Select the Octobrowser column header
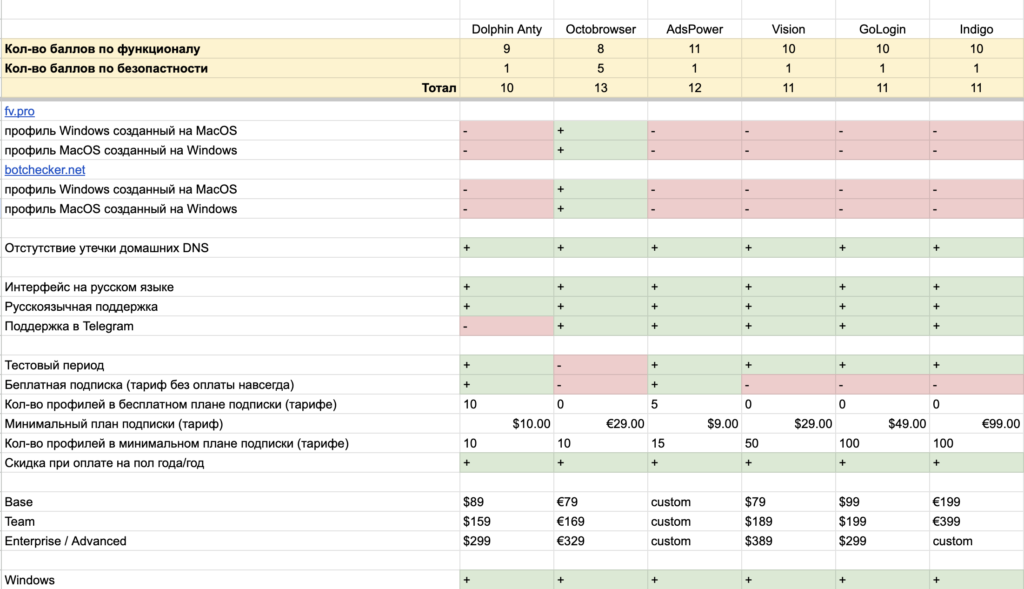 tap(601, 29)
